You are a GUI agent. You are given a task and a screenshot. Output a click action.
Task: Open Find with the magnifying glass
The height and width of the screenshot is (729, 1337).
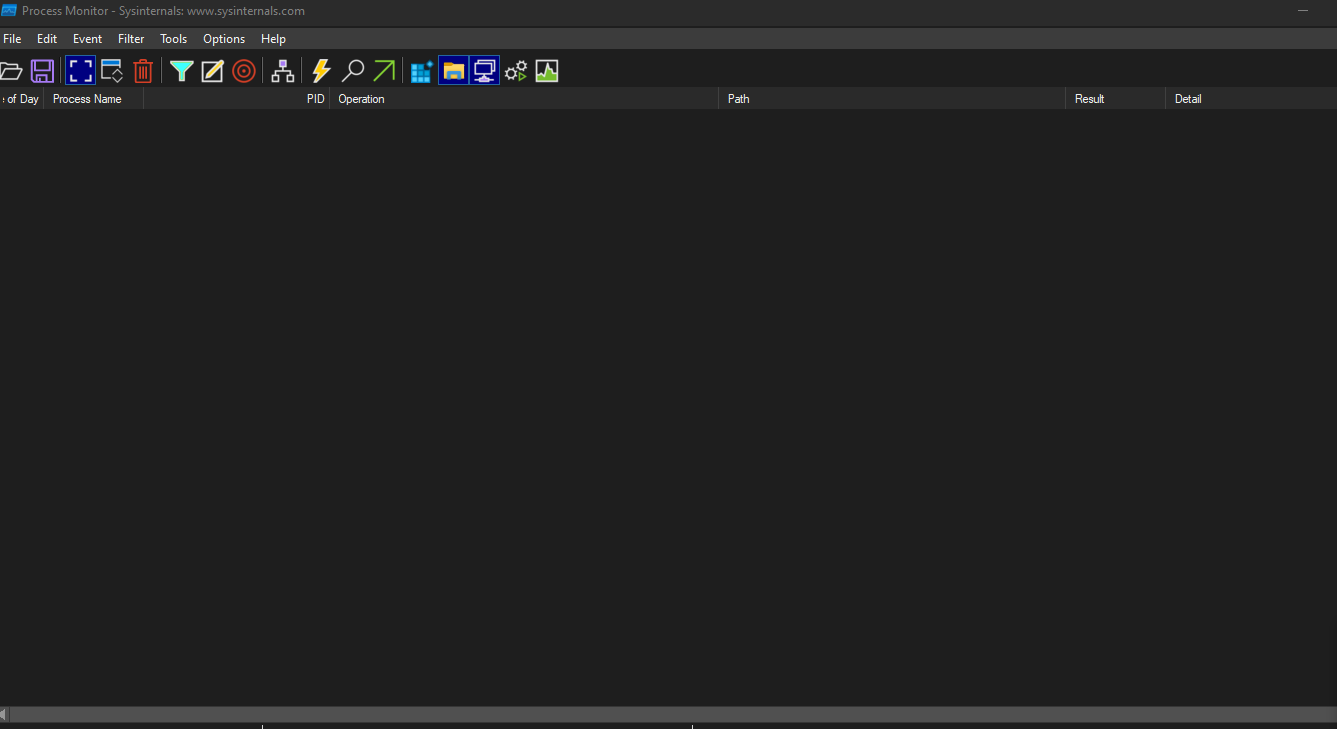(x=352, y=71)
